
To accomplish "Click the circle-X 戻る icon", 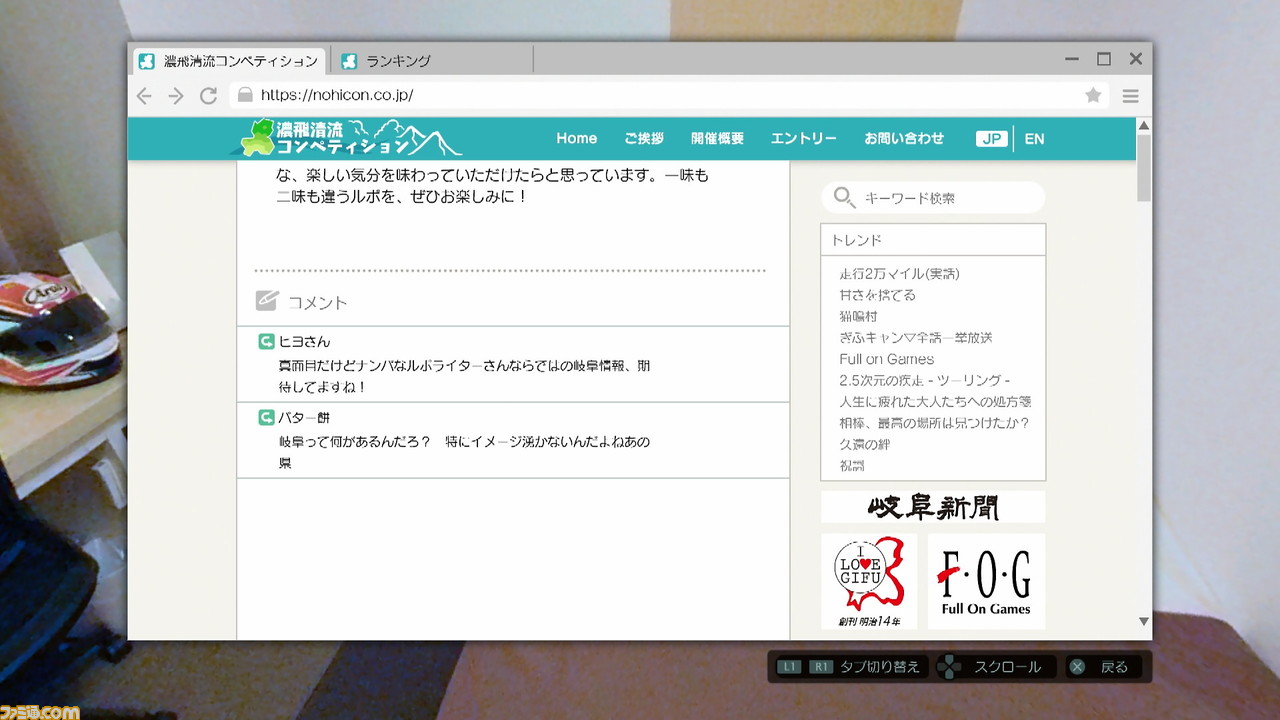I will pyautogui.click(x=1077, y=667).
